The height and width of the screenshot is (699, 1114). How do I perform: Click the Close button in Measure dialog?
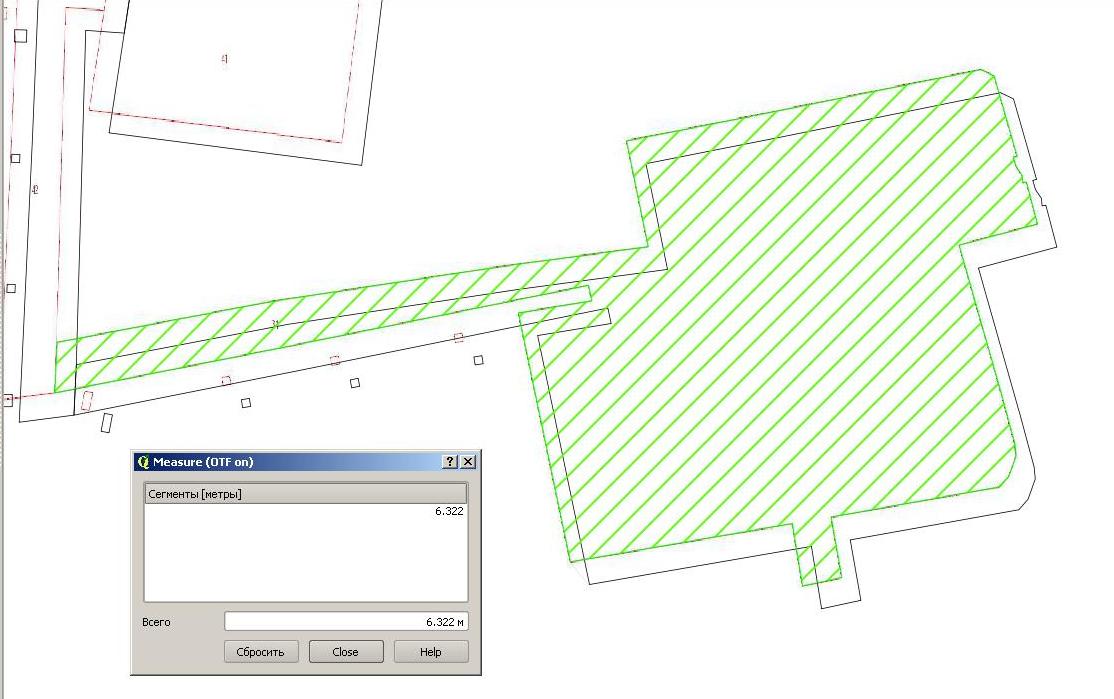(x=345, y=651)
